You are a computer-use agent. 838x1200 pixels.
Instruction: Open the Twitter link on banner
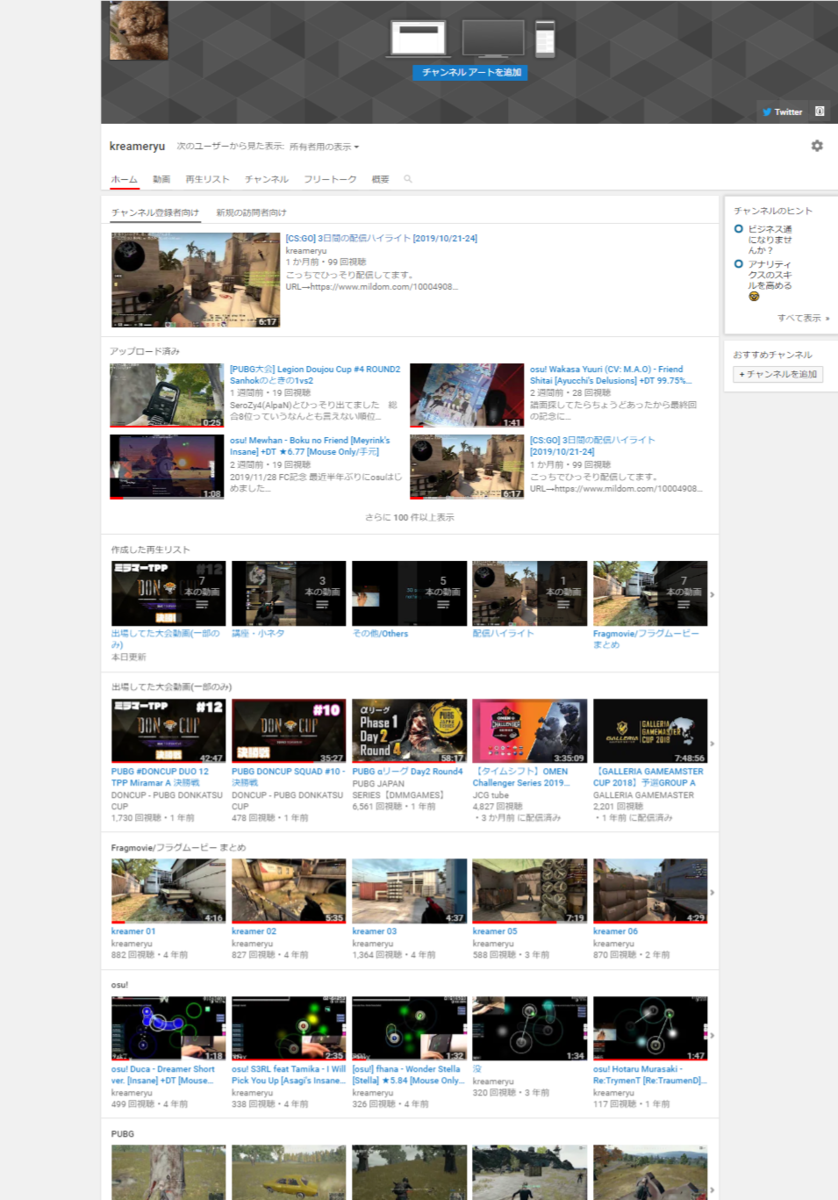coord(782,112)
